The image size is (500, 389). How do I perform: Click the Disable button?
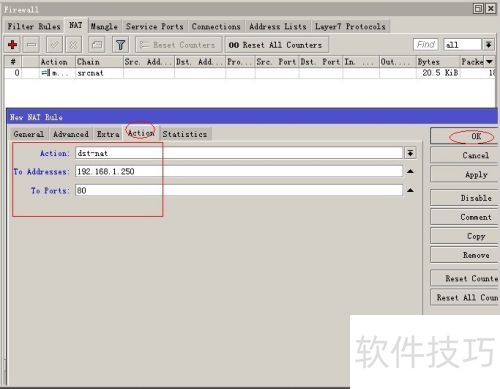465,198
